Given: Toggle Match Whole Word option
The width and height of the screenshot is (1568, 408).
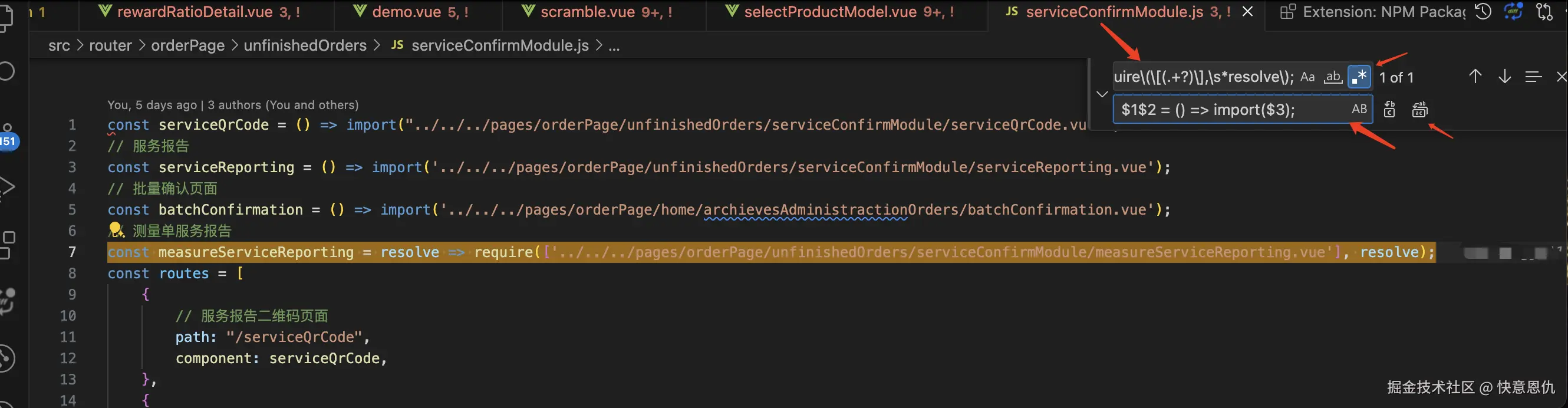Looking at the screenshot, I should pos(1333,77).
